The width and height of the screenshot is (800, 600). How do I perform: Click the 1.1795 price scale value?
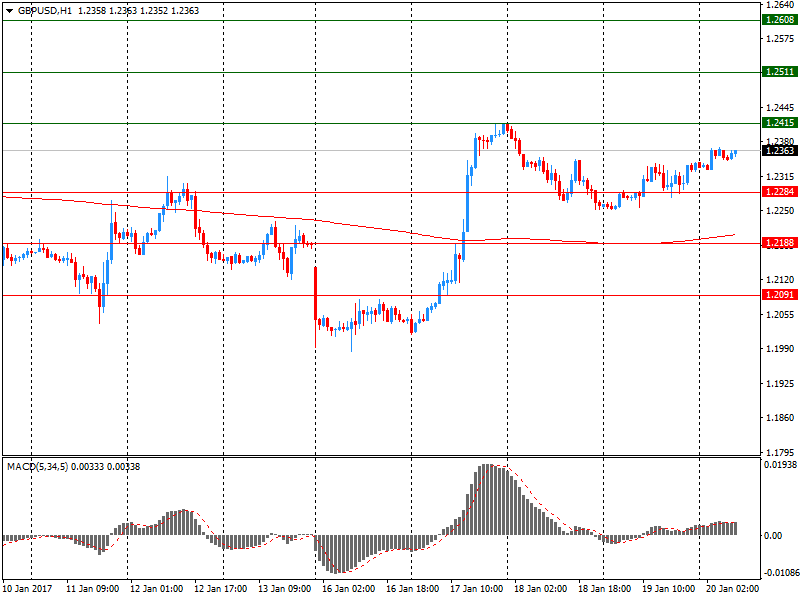(x=780, y=452)
